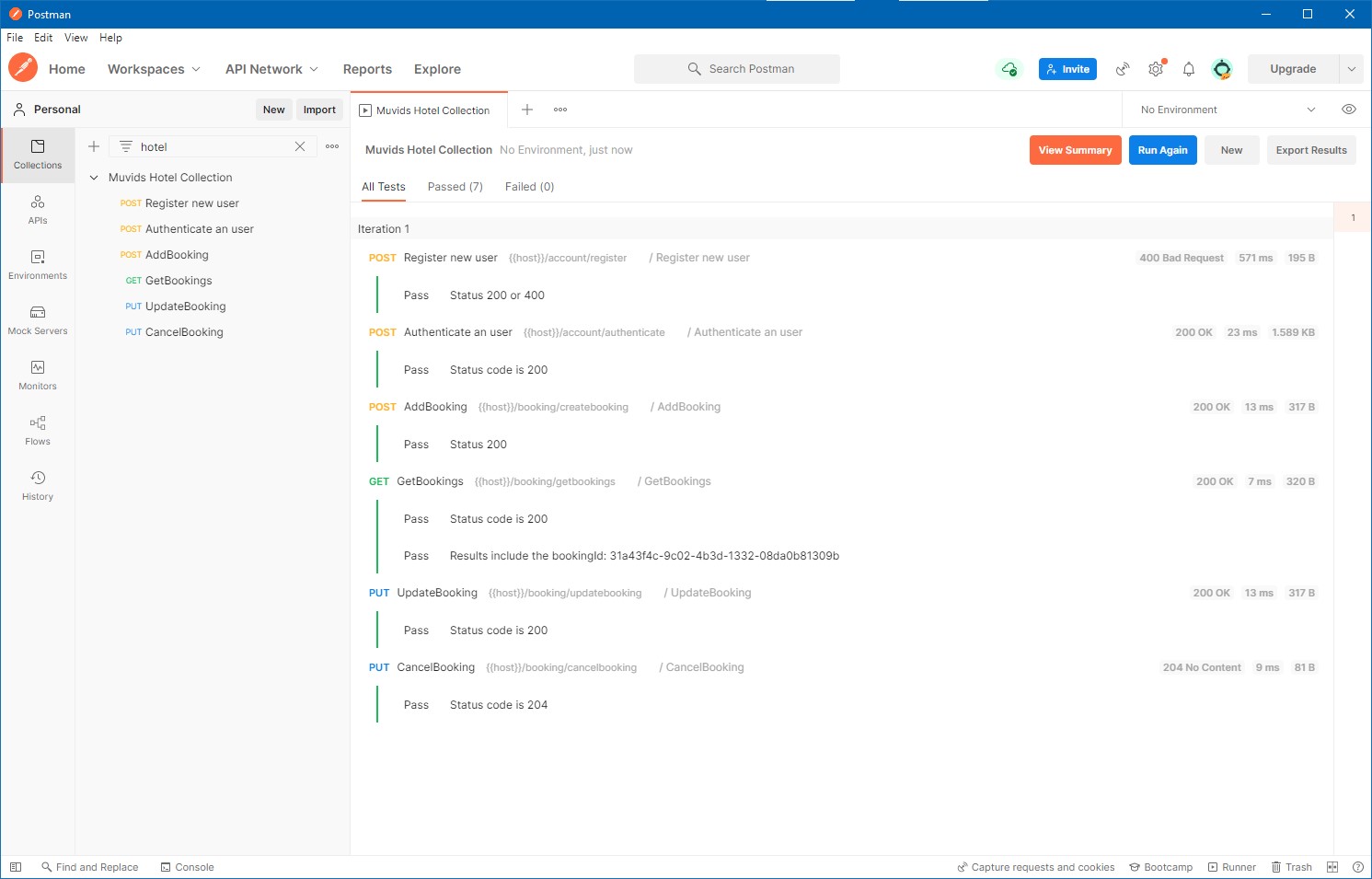Open the notifications bell icon
This screenshot has width=1372, height=879.
(1189, 69)
